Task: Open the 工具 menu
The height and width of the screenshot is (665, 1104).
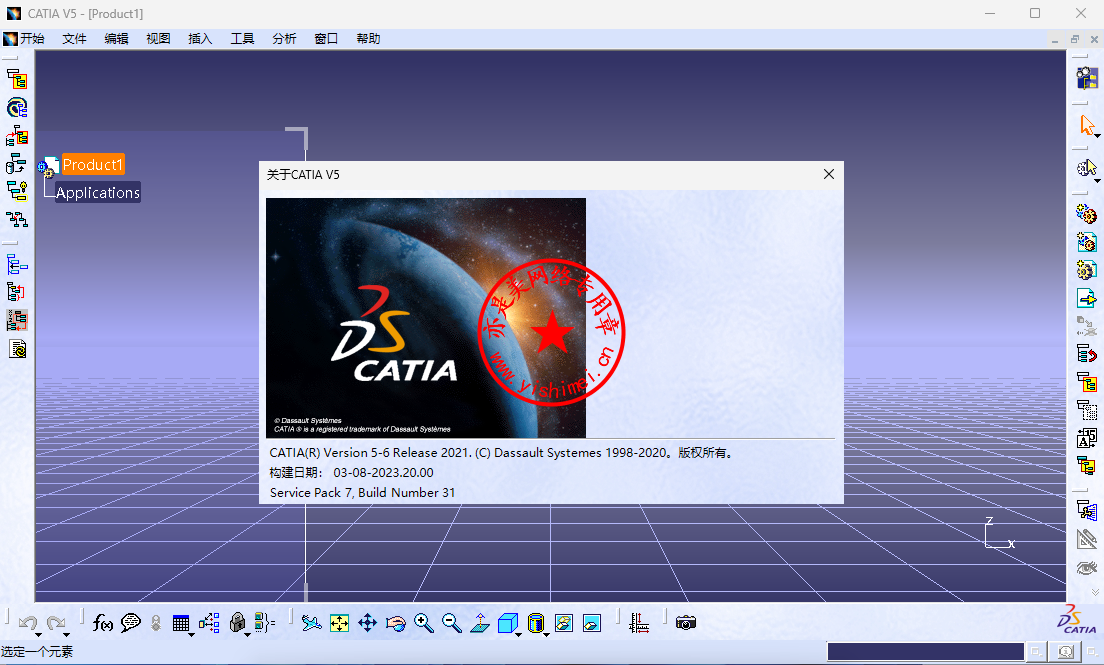Action: 242,39
